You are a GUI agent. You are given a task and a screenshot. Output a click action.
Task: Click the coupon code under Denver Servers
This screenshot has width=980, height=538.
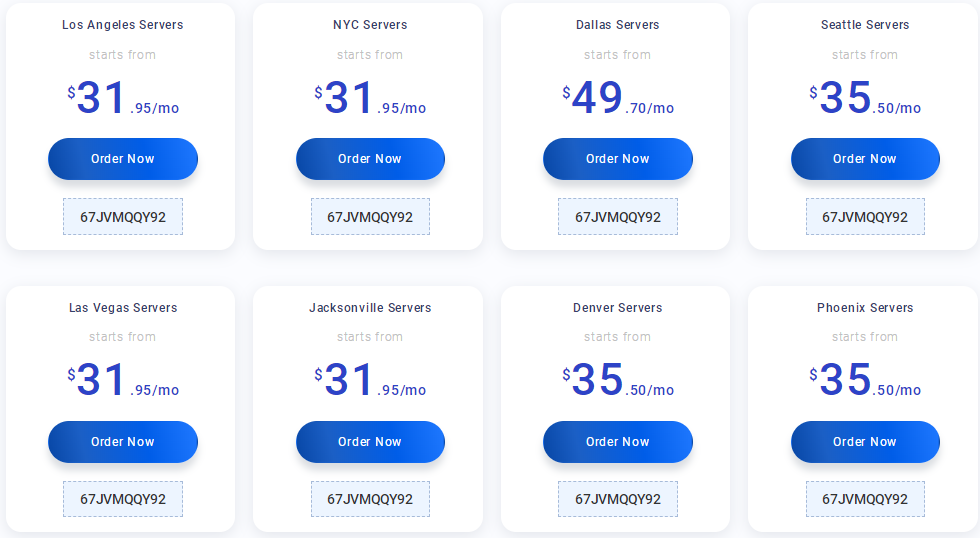click(x=618, y=499)
